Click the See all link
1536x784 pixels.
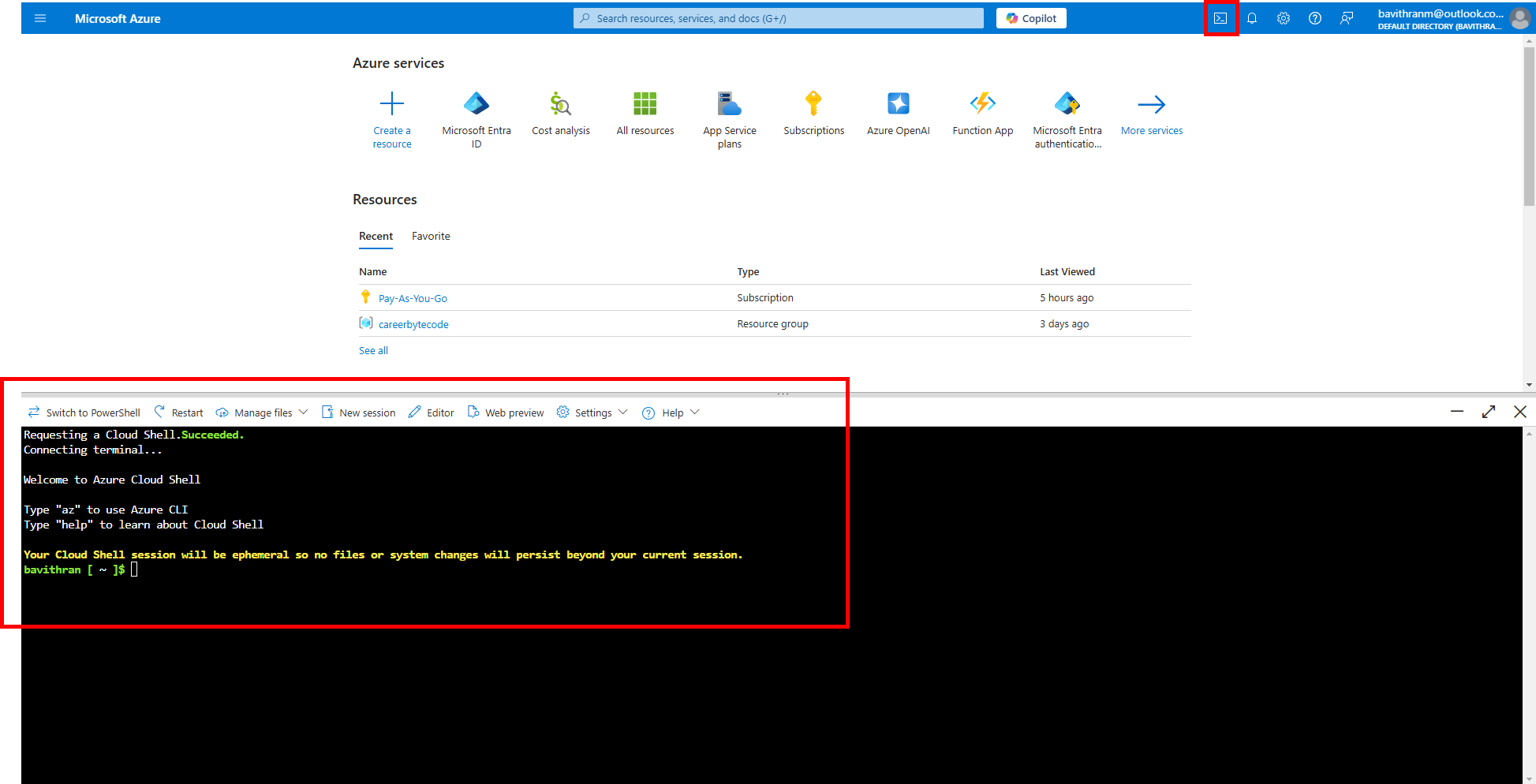(373, 350)
